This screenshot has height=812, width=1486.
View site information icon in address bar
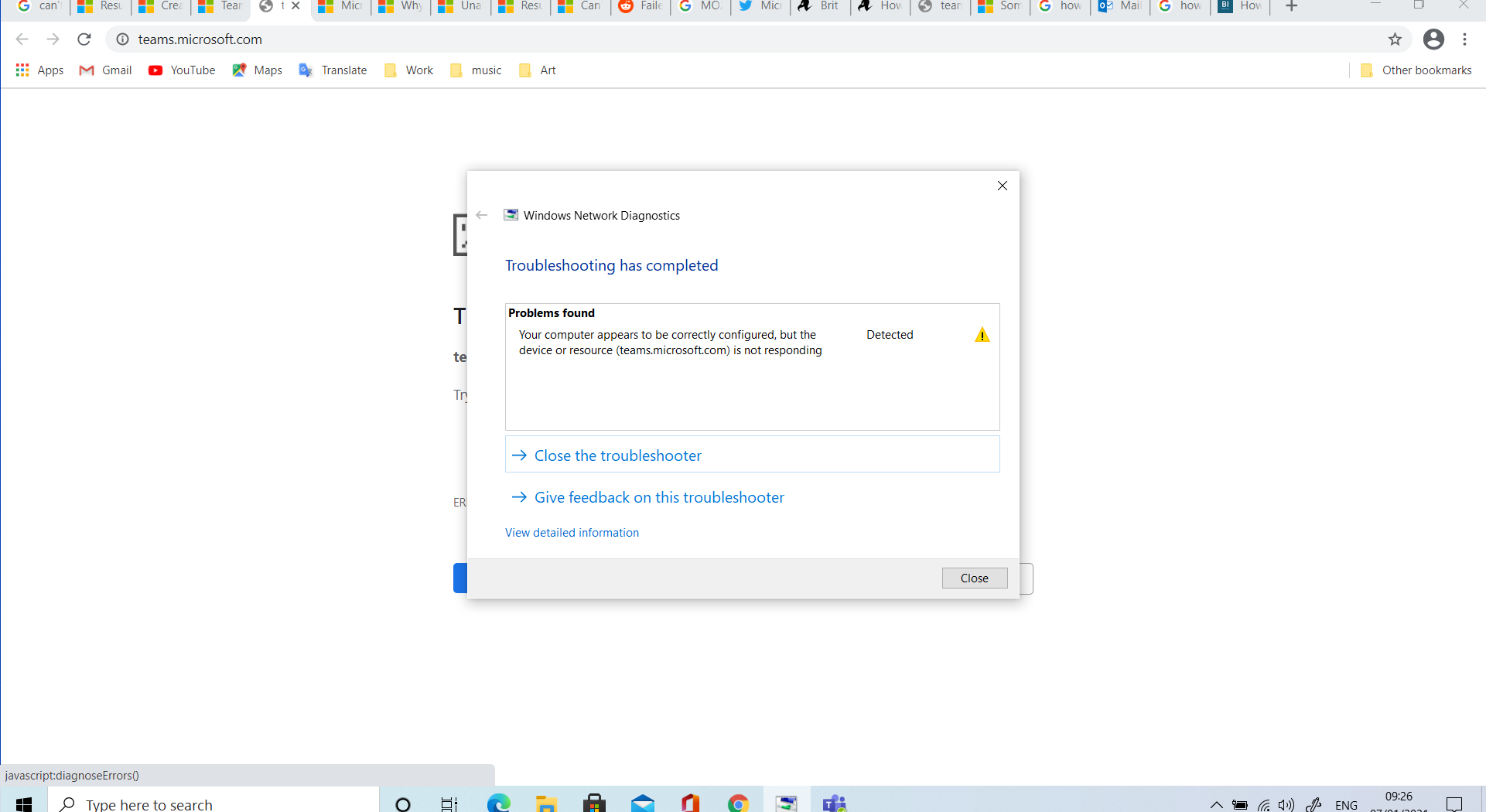tap(122, 39)
